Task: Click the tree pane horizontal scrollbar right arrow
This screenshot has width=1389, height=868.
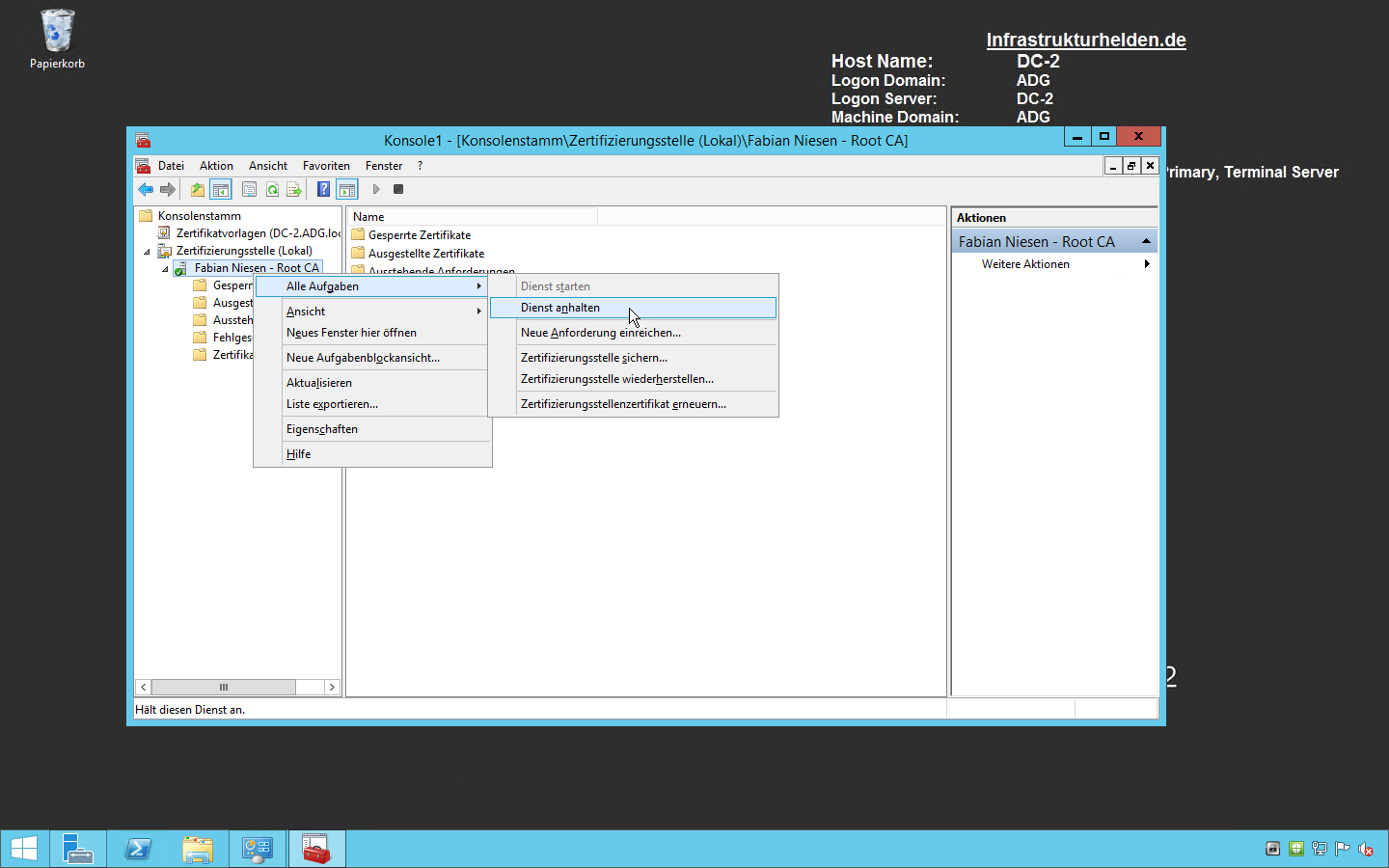Action: click(332, 687)
